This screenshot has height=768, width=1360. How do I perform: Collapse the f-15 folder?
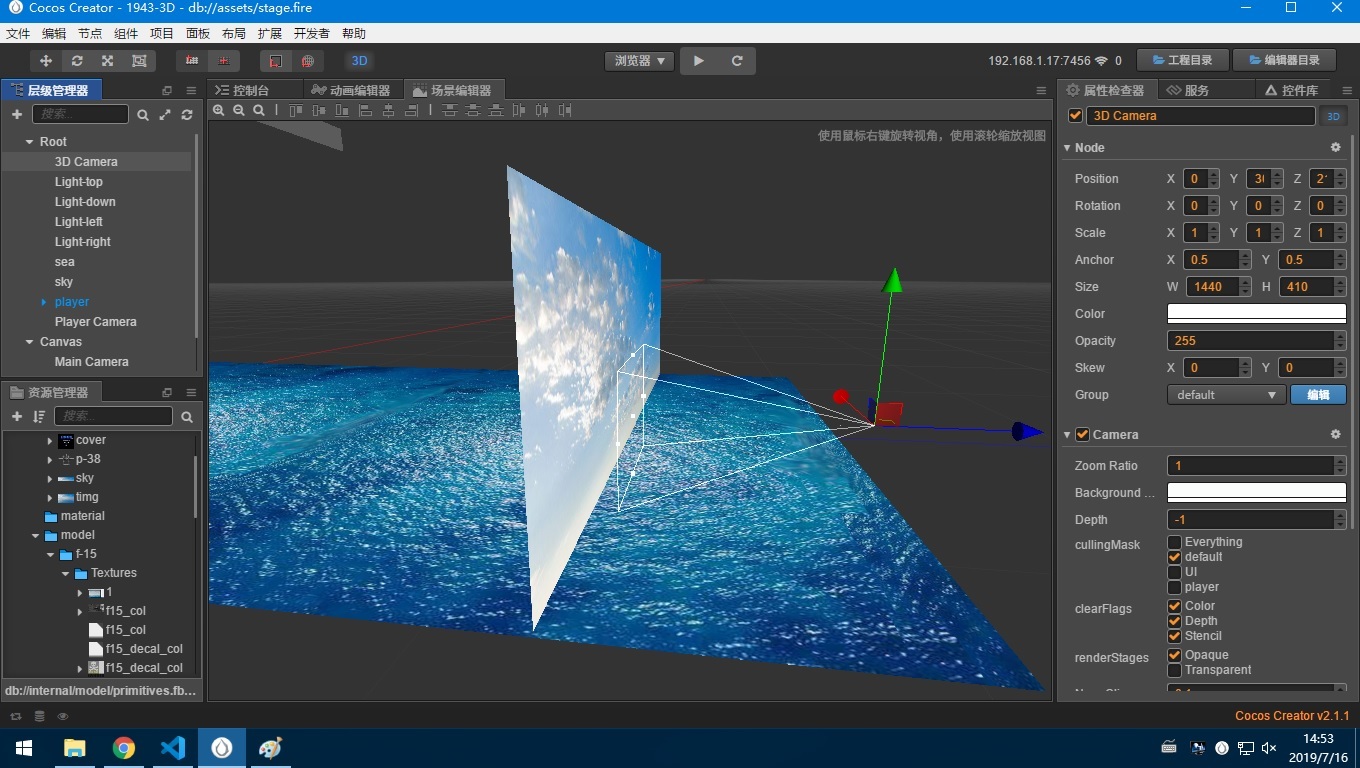click(50, 555)
